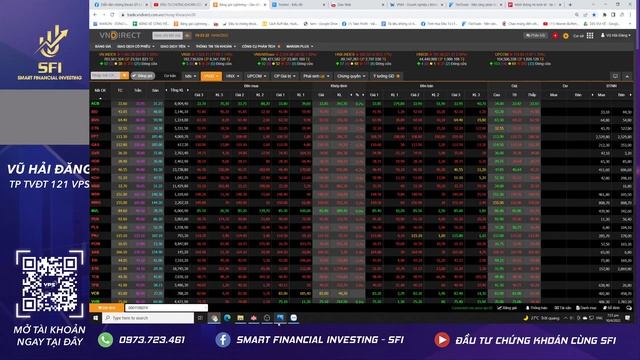Open the CP Giá trị dropdown
Viewport: 640px width, 360px height.
(x=284, y=76)
